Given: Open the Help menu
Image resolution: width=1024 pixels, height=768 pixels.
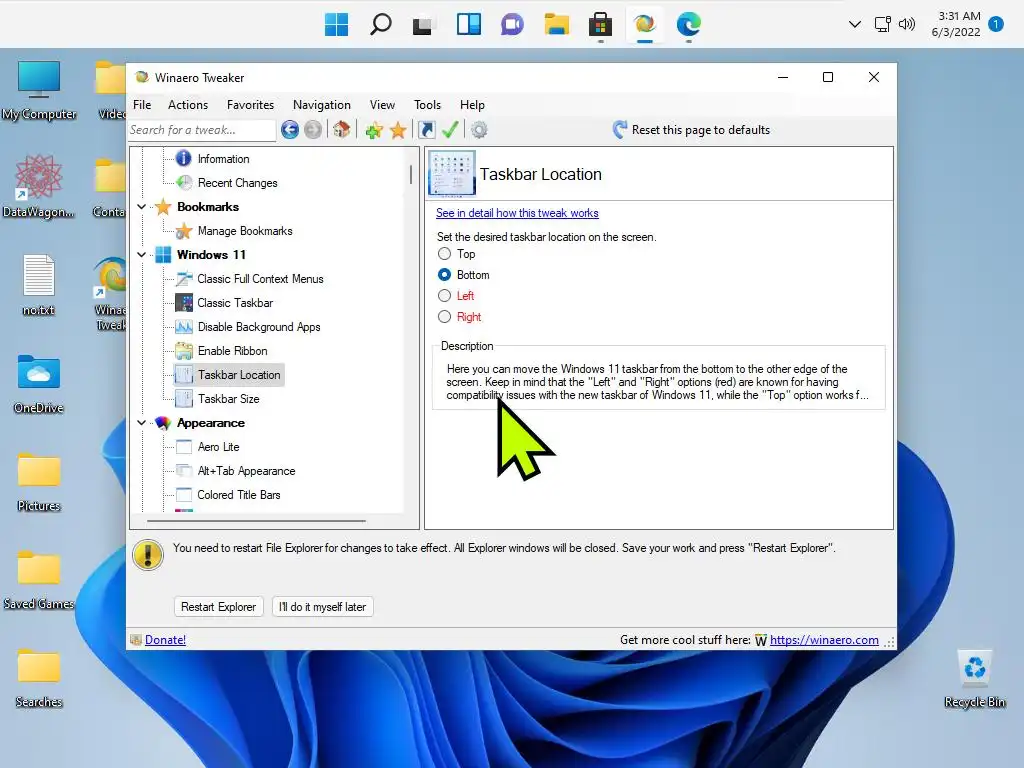Looking at the screenshot, I should pos(472,104).
